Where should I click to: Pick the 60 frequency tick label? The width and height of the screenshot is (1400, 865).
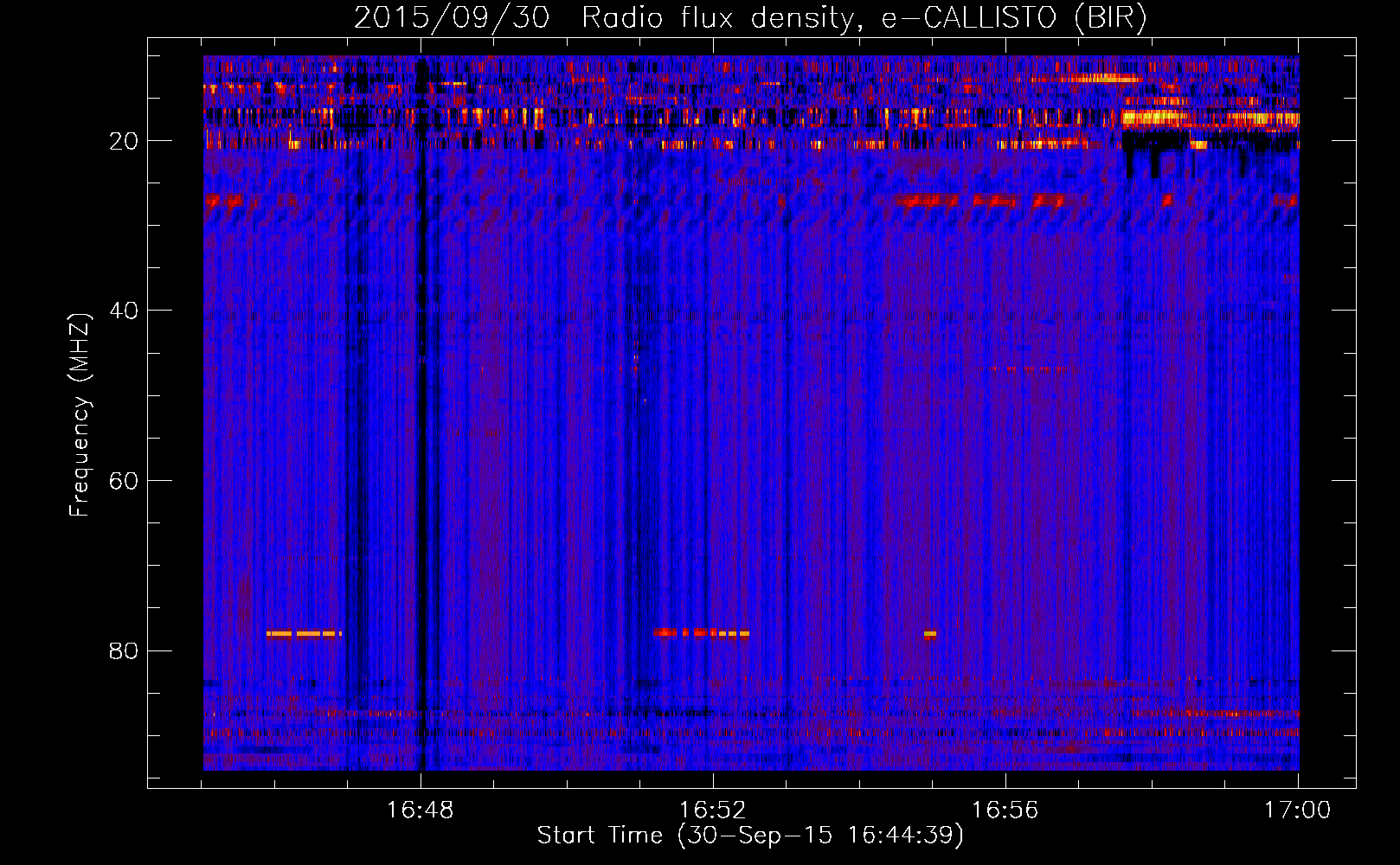tap(125, 481)
